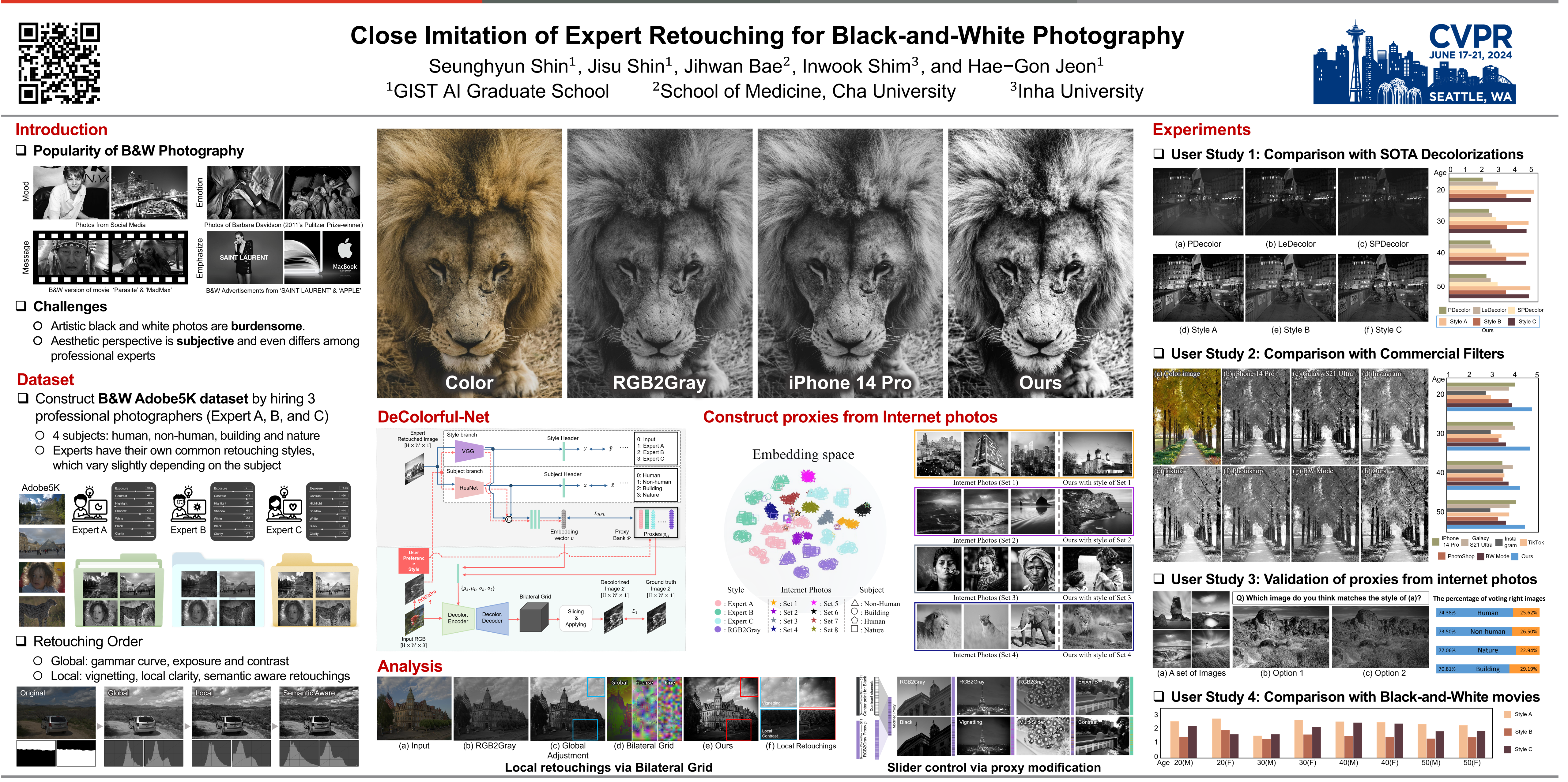Click the heart-shaped V icon
The height and width of the screenshot is (782, 1568).
pyautogui.click(x=294, y=506)
